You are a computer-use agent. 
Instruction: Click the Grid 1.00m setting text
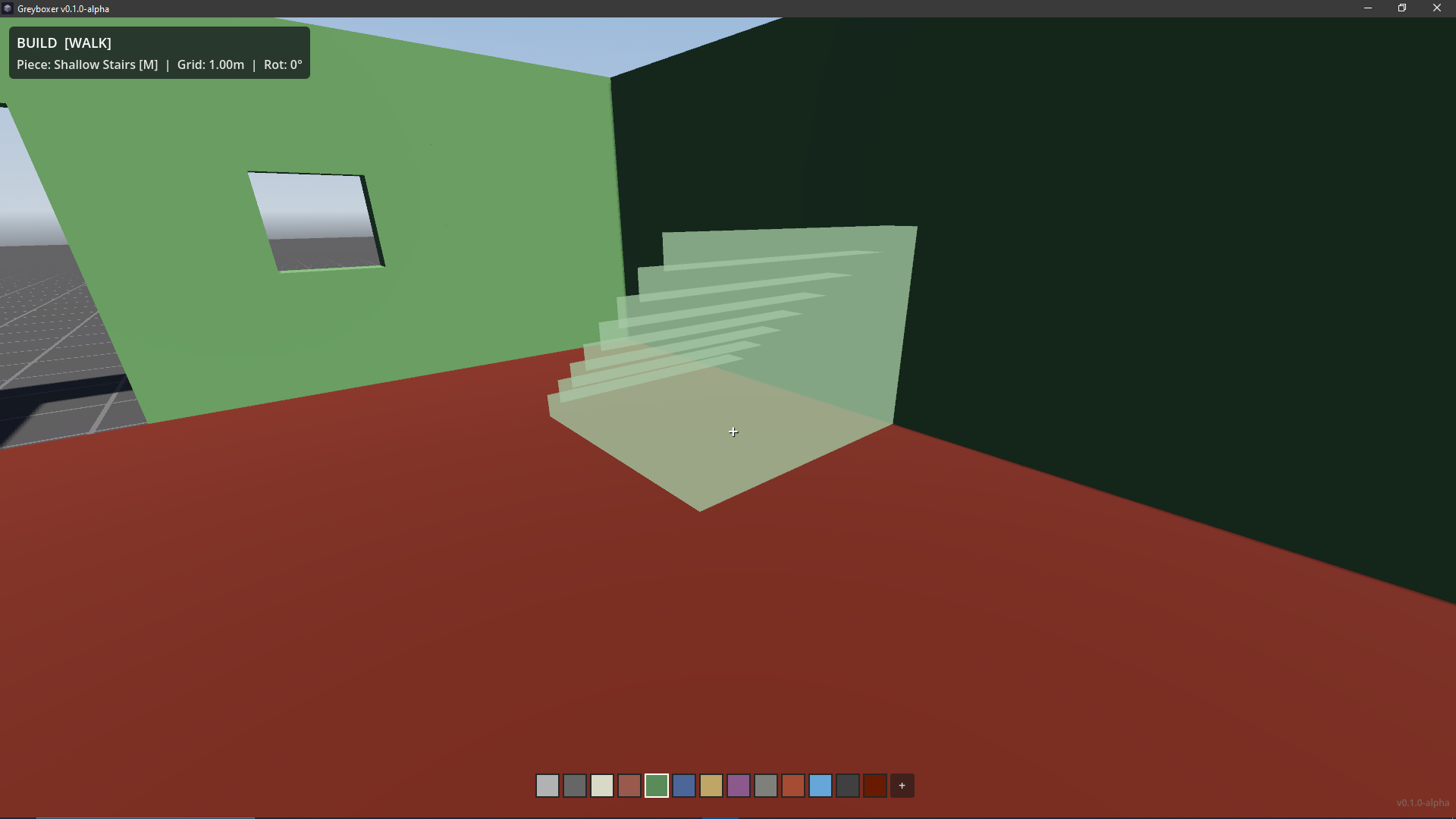tap(210, 65)
